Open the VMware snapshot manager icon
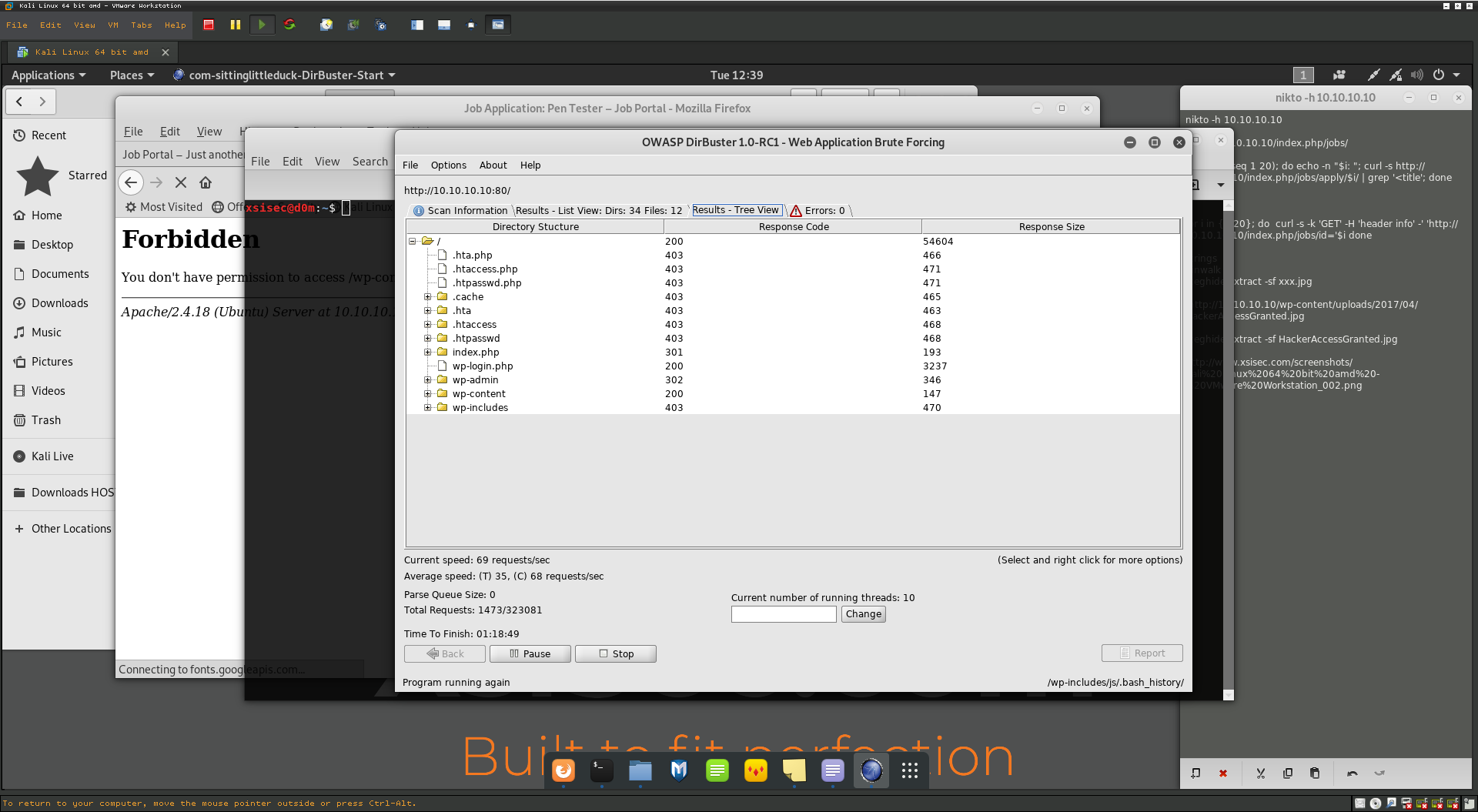 pyautogui.click(x=380, y=25)
